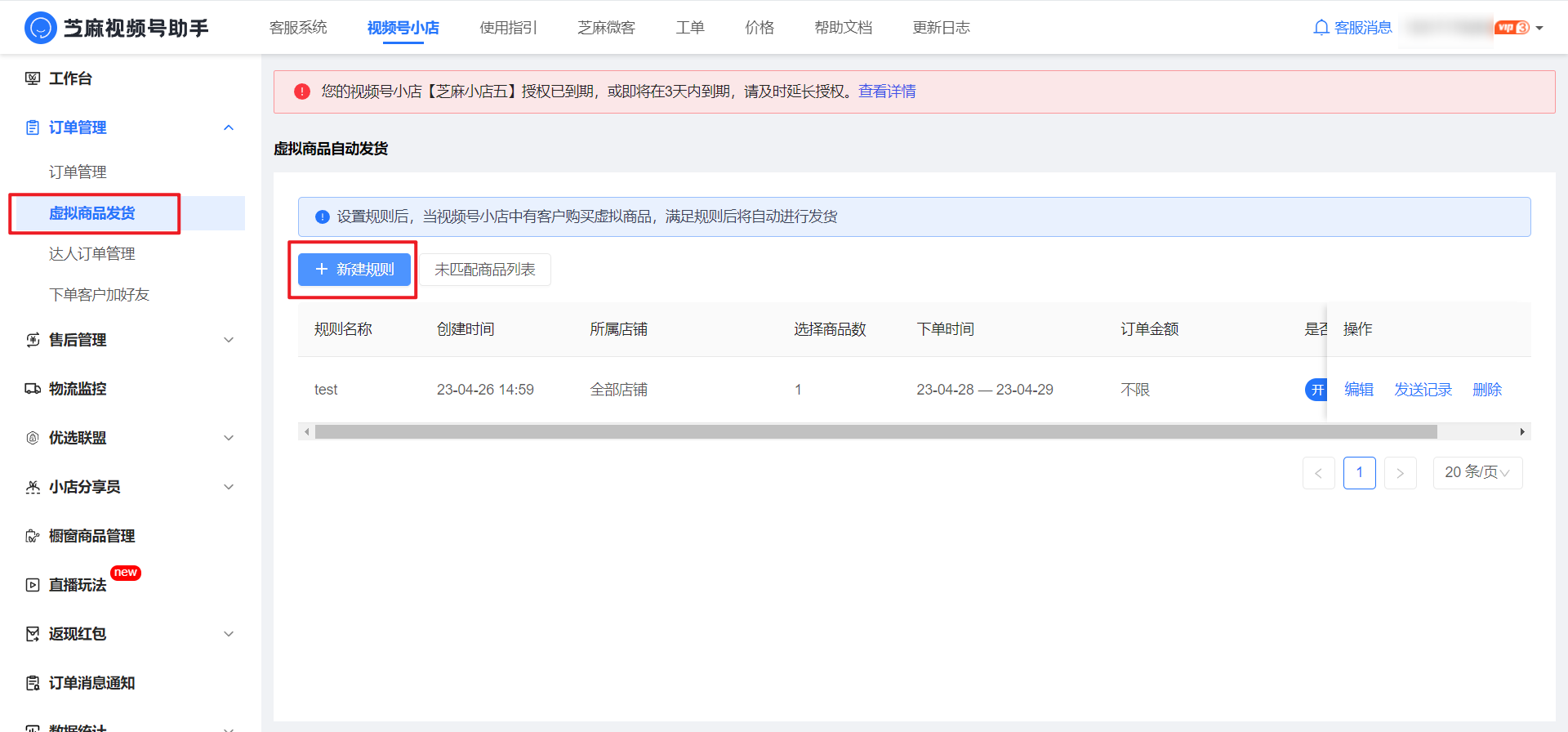Click the test rule name cell
Image resolution: width=1568 pixels, height=732 pixels.
point(326,390)
